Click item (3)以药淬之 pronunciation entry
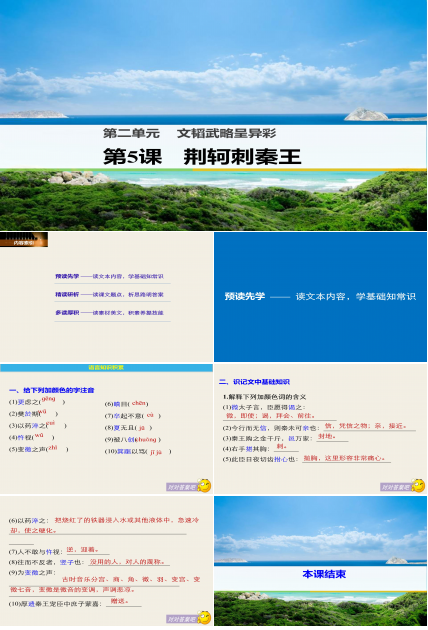This screenshot has width=428, height=630. [x=38, y=425]
